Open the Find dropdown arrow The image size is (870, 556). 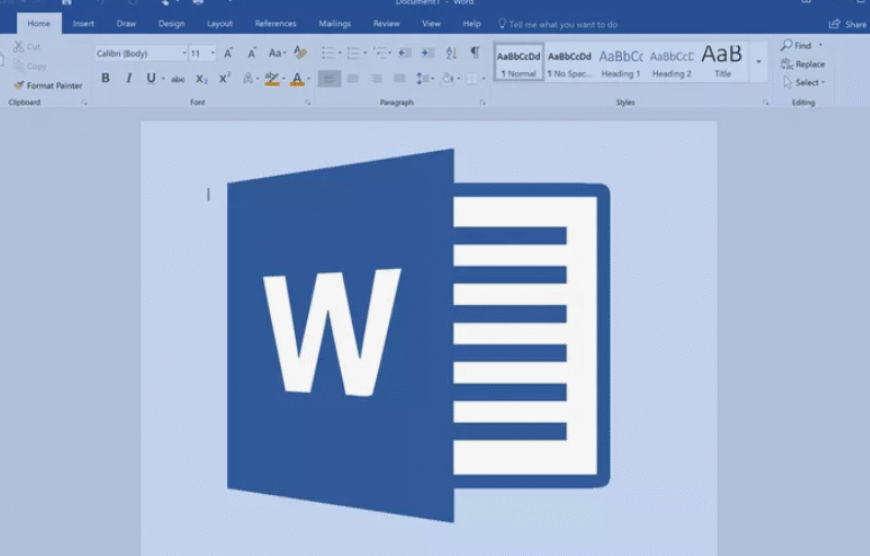821,45
